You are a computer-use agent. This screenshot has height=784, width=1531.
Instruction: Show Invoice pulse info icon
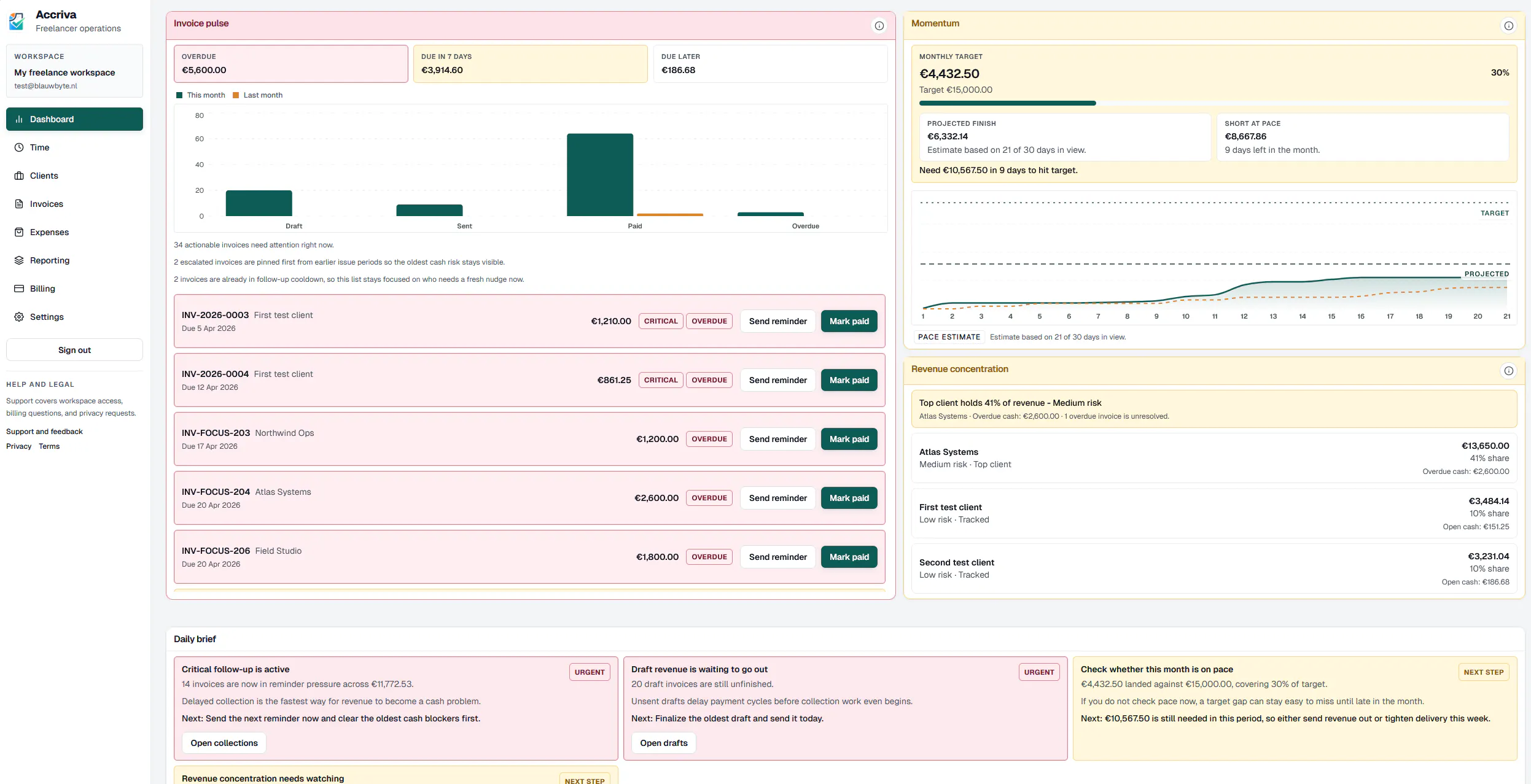879,26
